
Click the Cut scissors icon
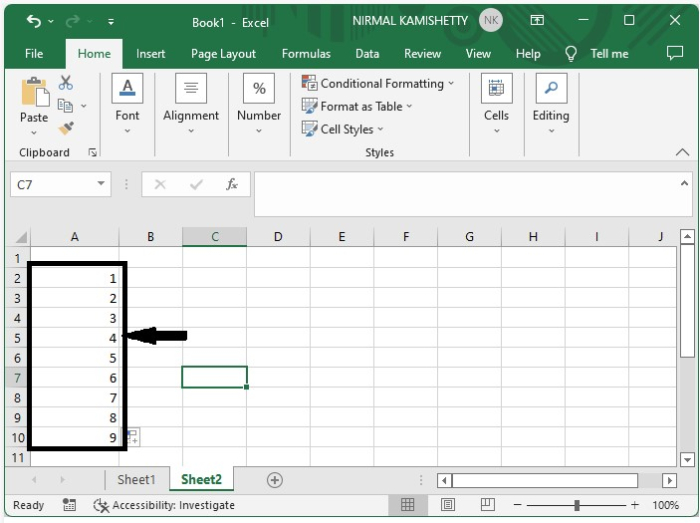[x=66, y=83]
